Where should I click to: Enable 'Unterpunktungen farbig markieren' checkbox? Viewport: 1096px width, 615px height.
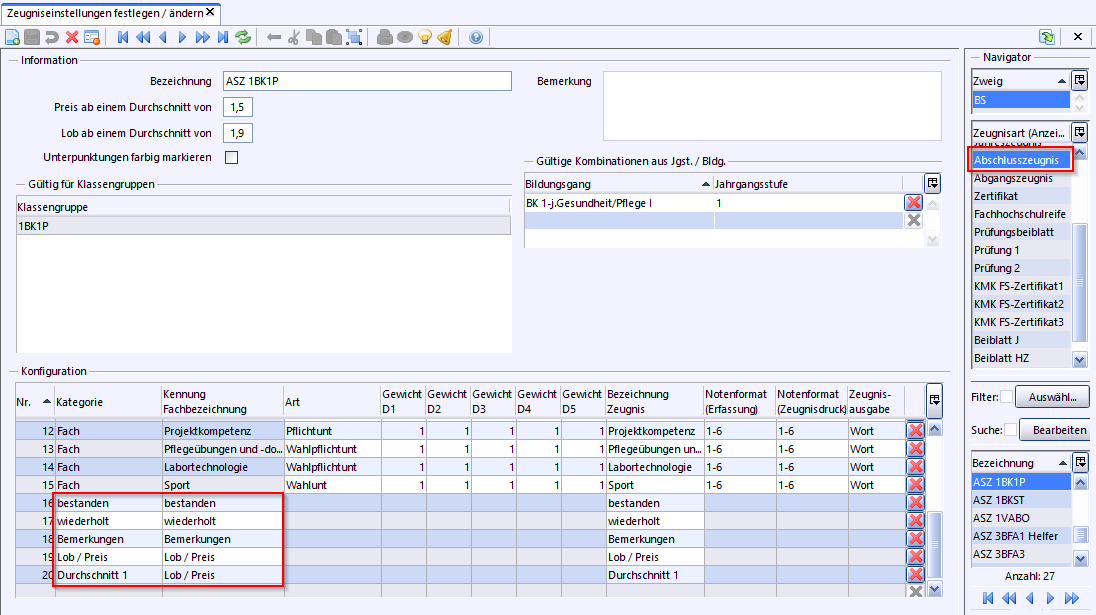(232, 157)
